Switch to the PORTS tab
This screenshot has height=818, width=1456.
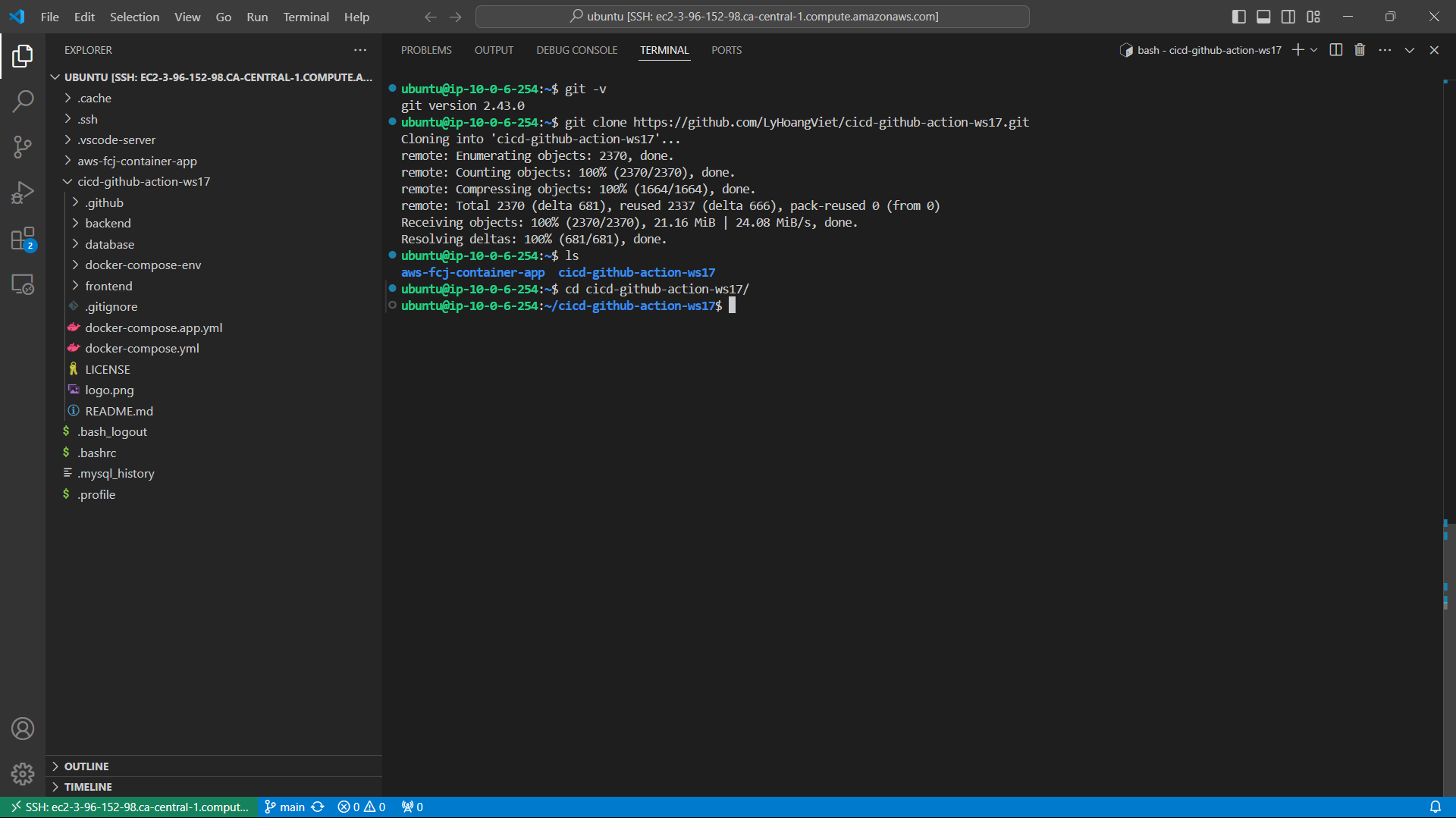click(x=726, y=50)
